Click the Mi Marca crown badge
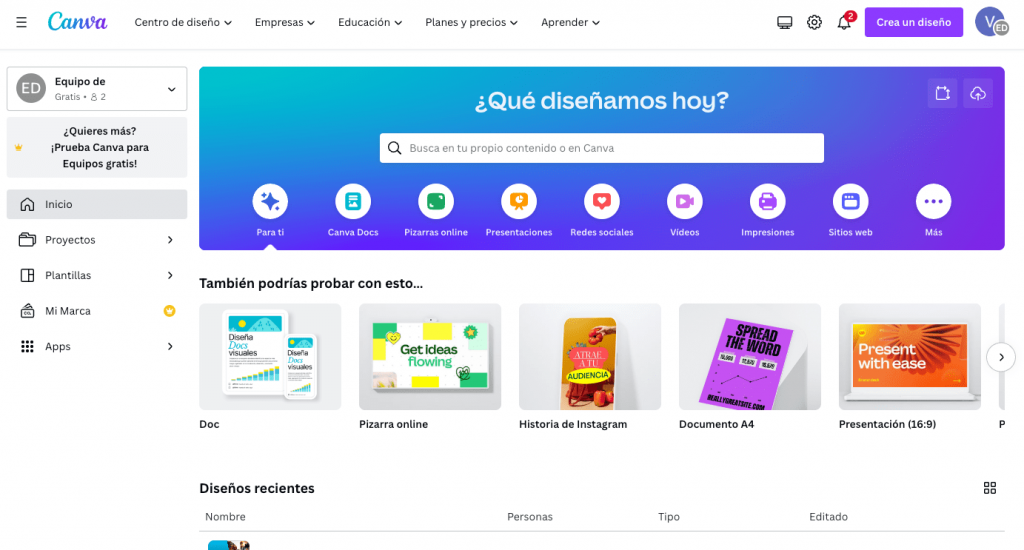 170,311
